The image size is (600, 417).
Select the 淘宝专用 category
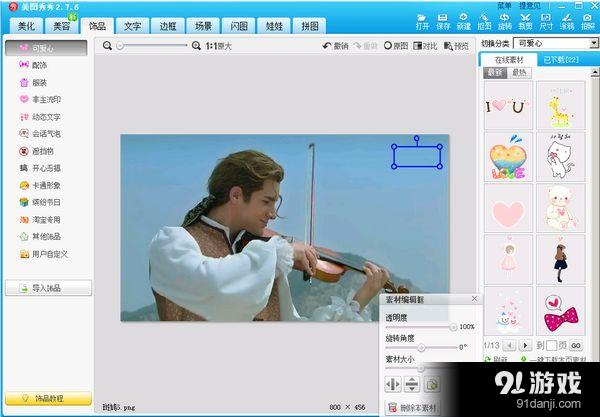pos(40,220)
